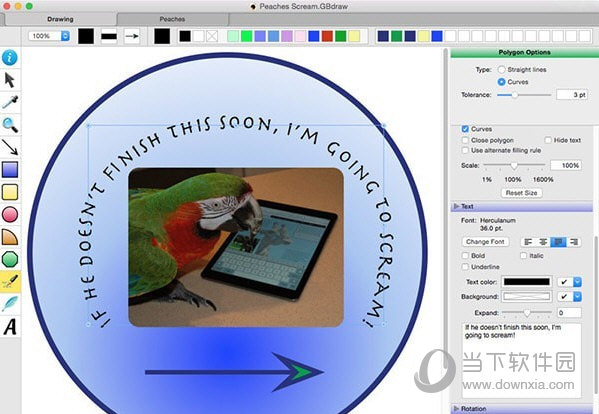Pick the pale yellow palette swatch
The width and height of the screenshot is (599, 414).
(354, 36)
